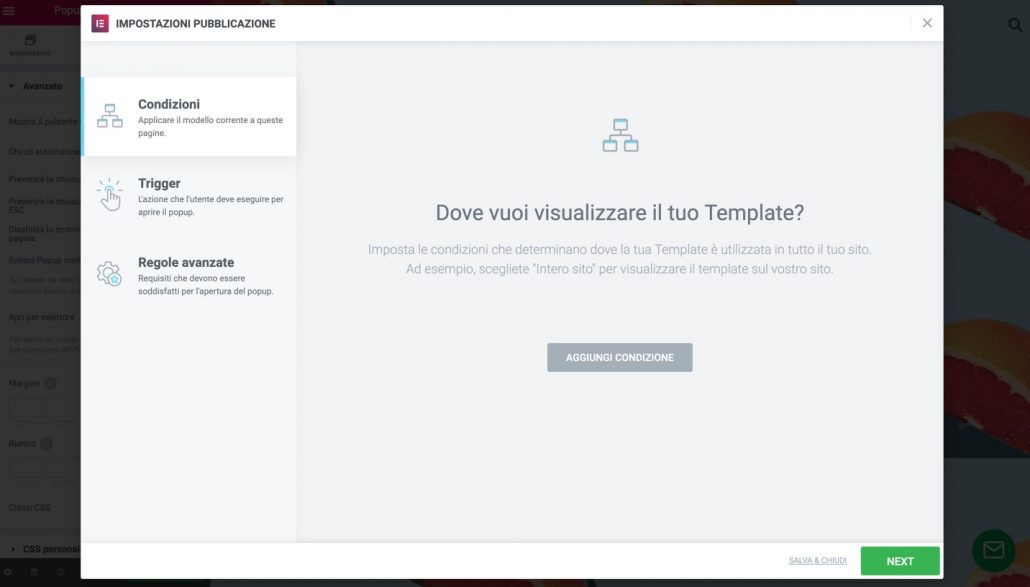Click the Condizioni sitemap icon
The height and width of the screenshot is (587, 1030).
[110, 115]
